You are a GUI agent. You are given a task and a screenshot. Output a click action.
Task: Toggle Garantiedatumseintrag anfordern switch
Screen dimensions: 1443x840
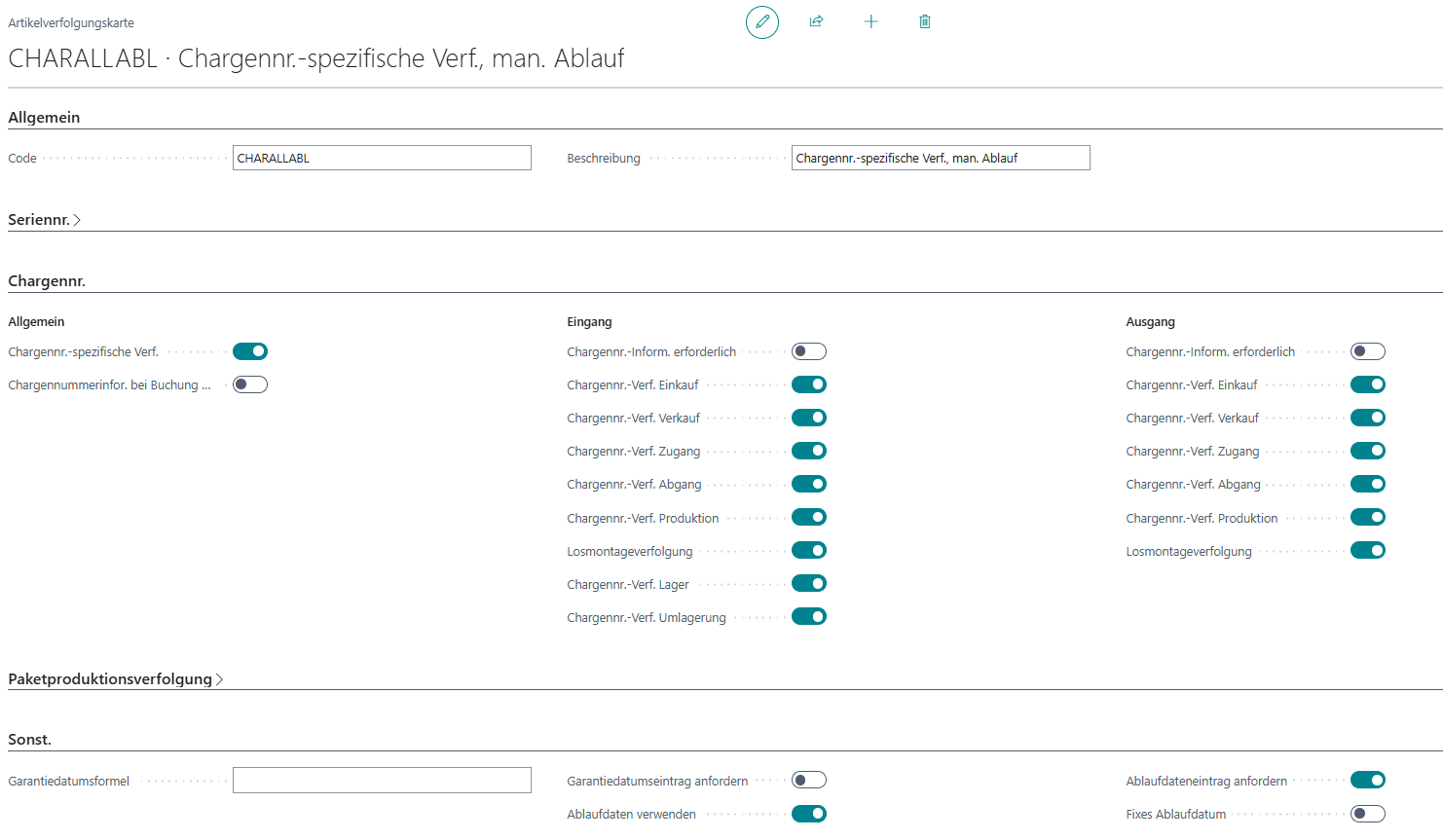click(809, 780)
